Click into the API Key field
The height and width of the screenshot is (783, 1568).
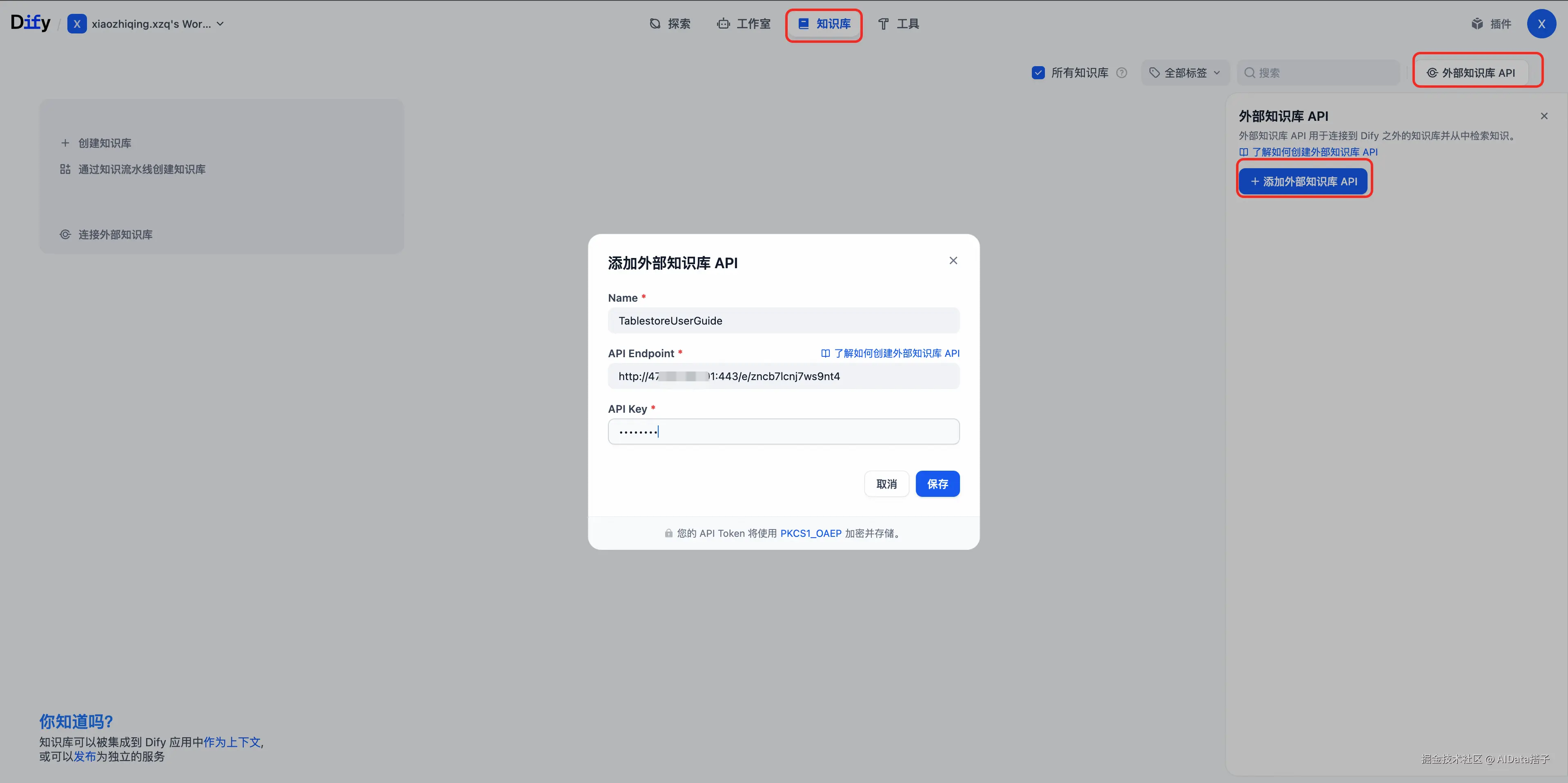(784, 432)
